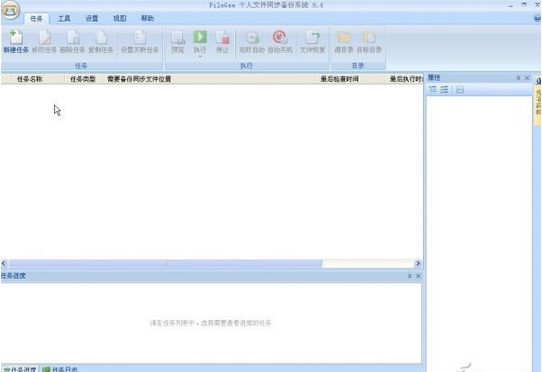
Task: Click the 新建任务 (new task) icon
Action: pos(16,37)
